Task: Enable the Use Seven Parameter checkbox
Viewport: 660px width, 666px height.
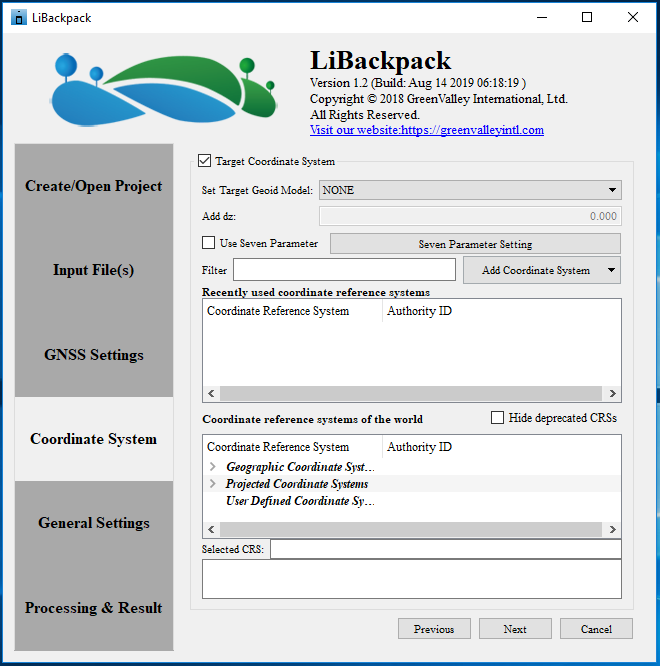Action: [208, 243]
